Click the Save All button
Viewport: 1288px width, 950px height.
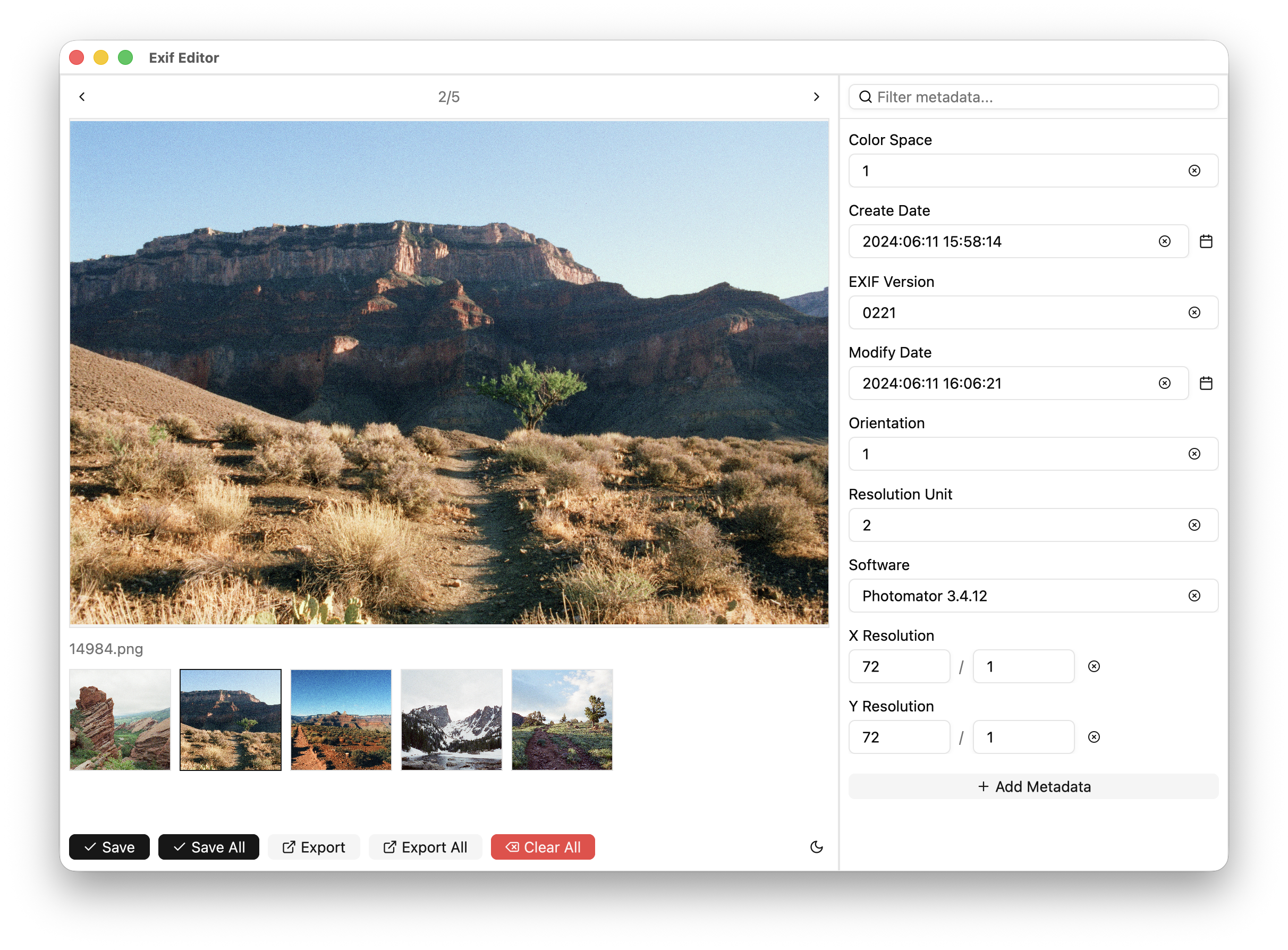click(209, 847)
